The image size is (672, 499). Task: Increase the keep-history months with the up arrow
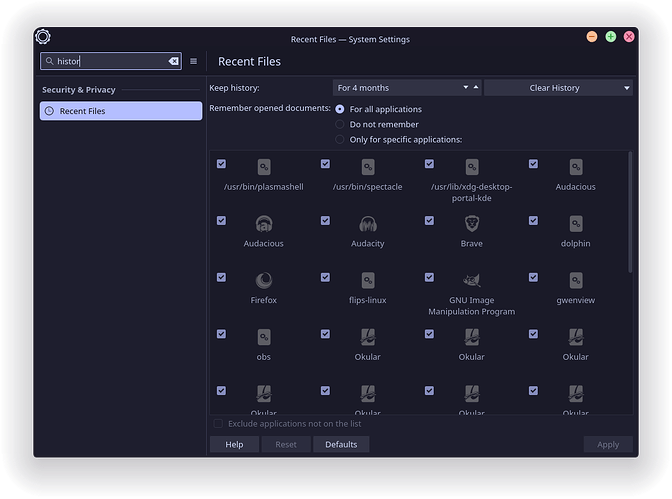point(476,87)
